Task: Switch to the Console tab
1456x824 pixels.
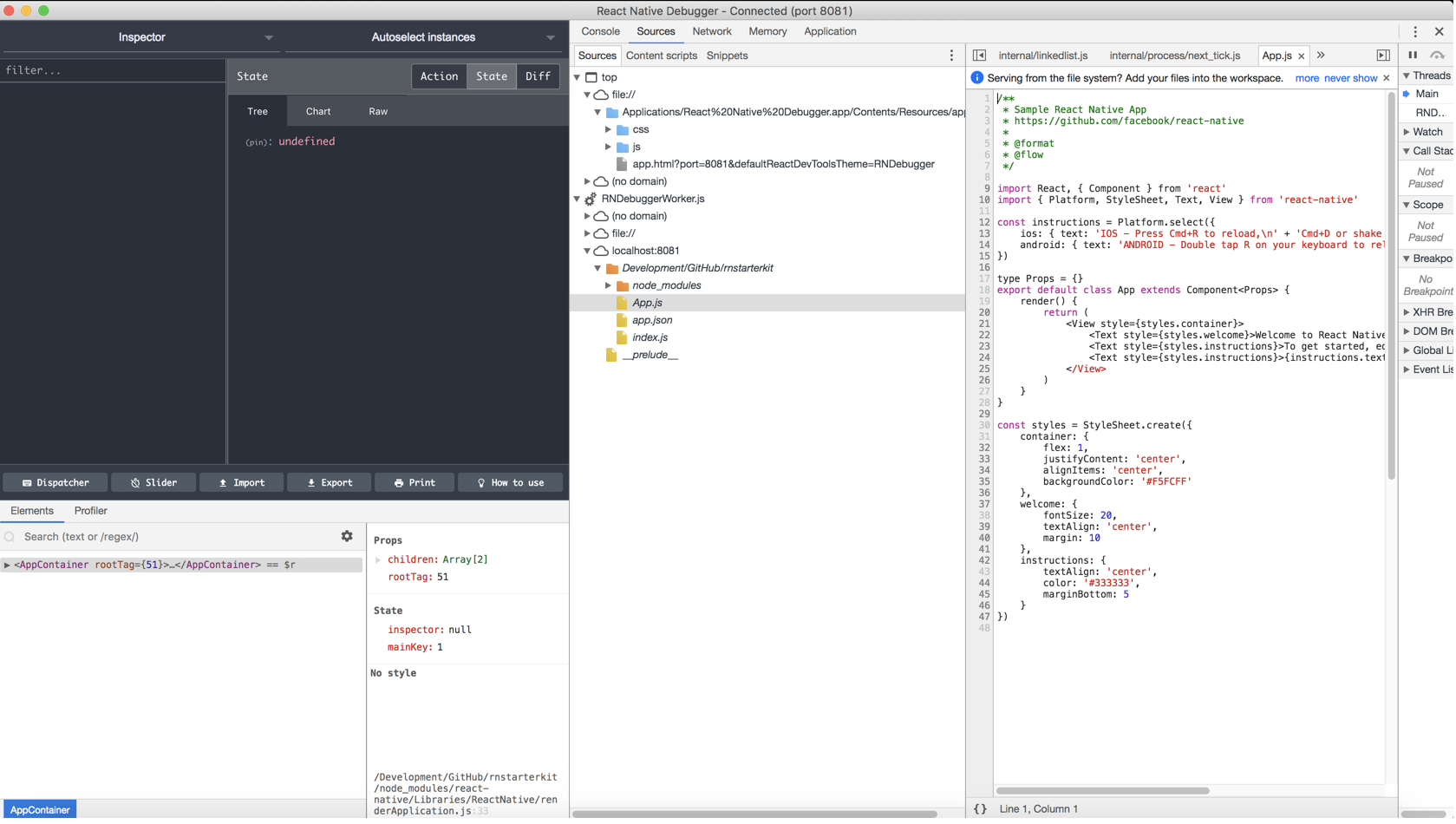Action: pos(600,31)
